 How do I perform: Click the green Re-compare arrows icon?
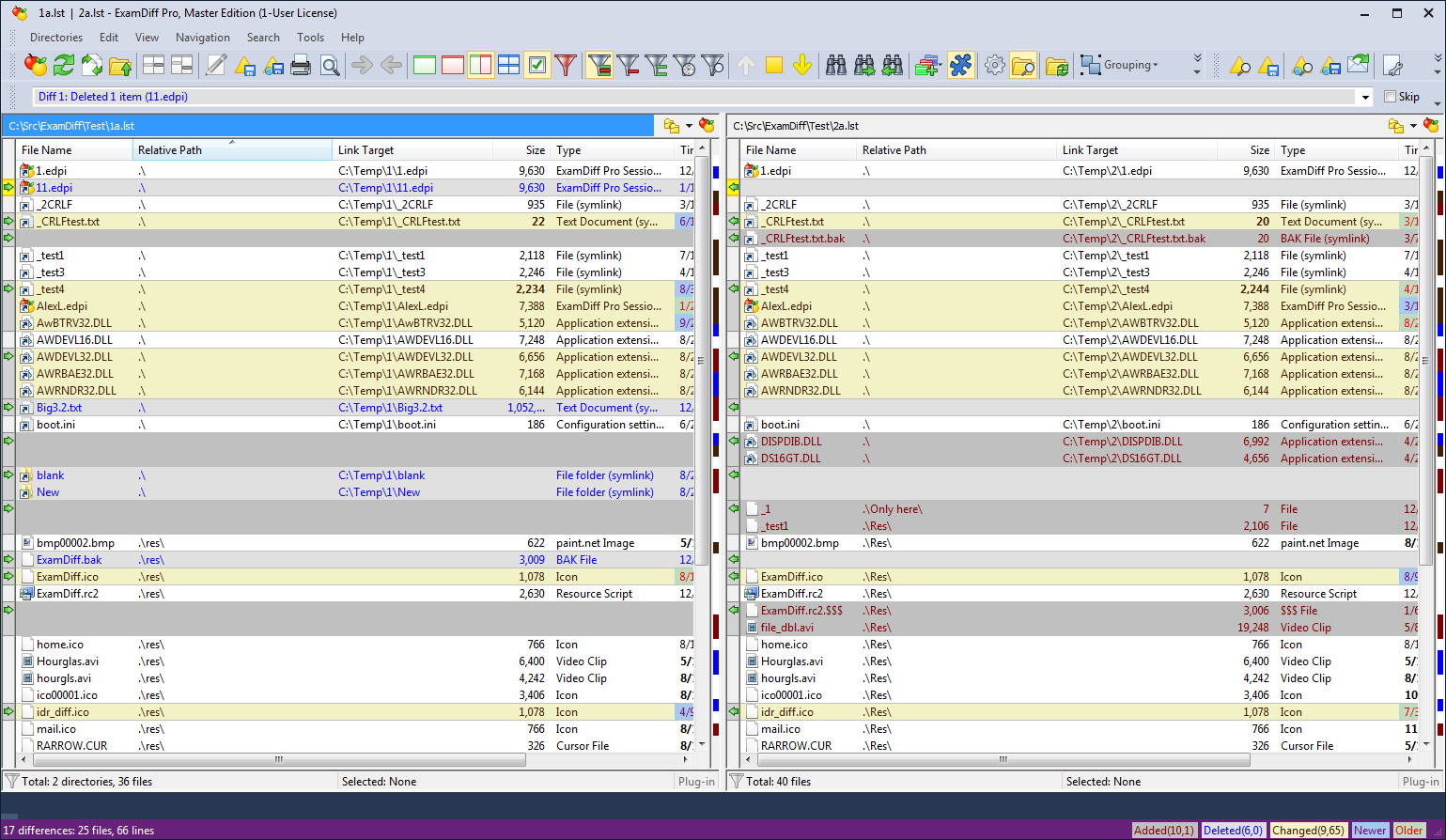64,65
